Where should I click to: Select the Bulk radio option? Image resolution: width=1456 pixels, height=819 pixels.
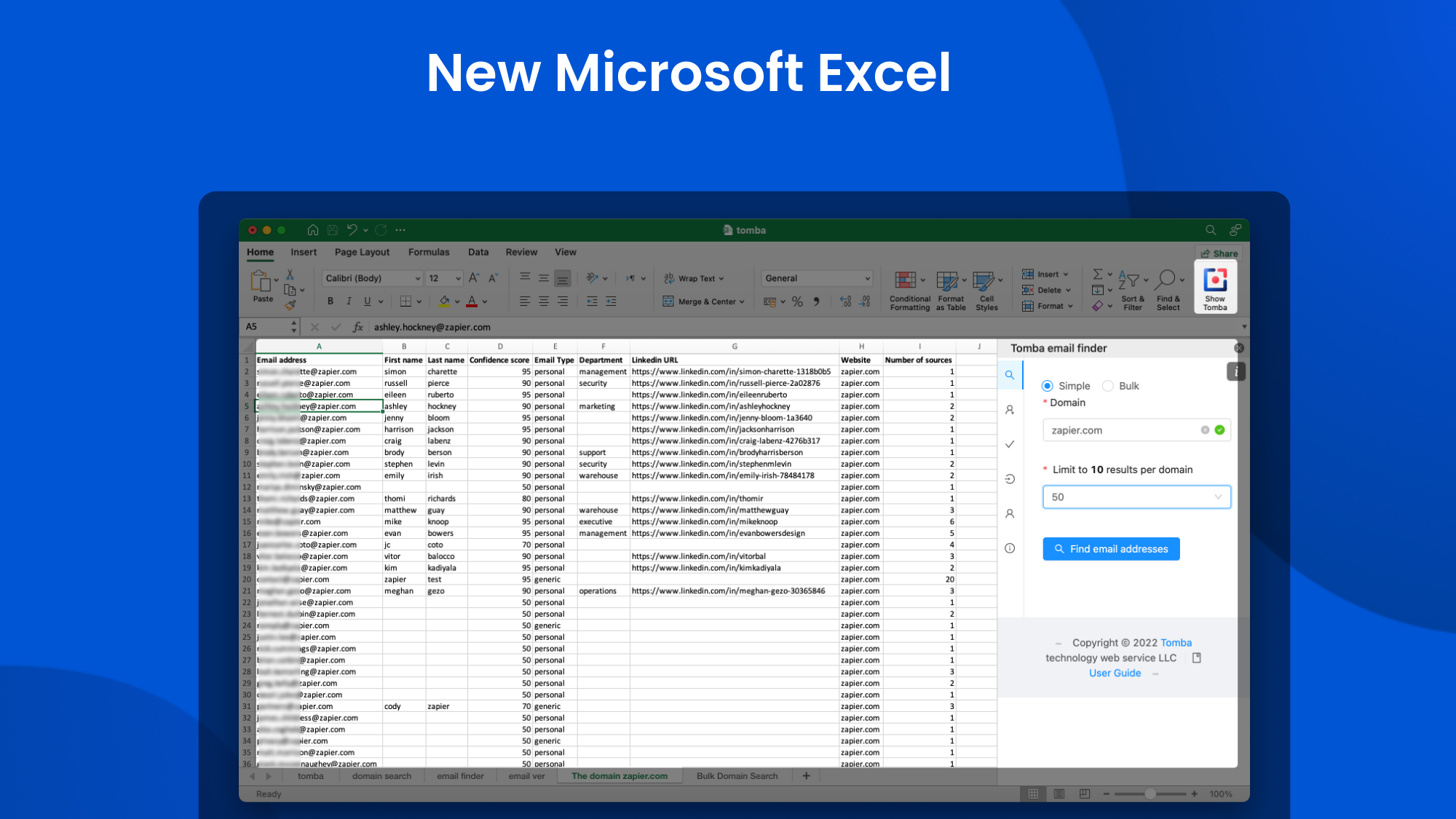[1107, 386]
